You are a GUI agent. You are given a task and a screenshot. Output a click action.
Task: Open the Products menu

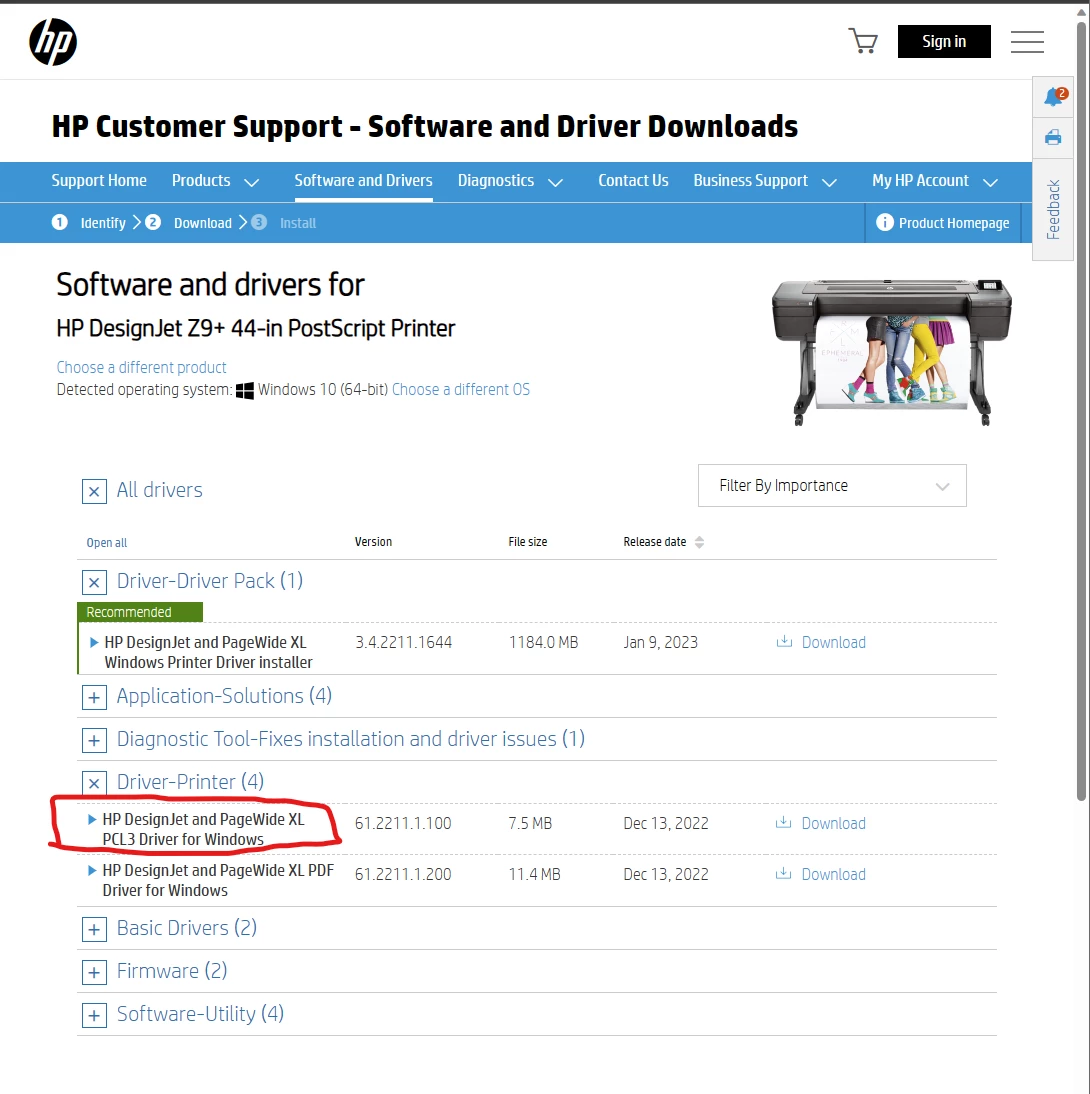click(216, 181)
